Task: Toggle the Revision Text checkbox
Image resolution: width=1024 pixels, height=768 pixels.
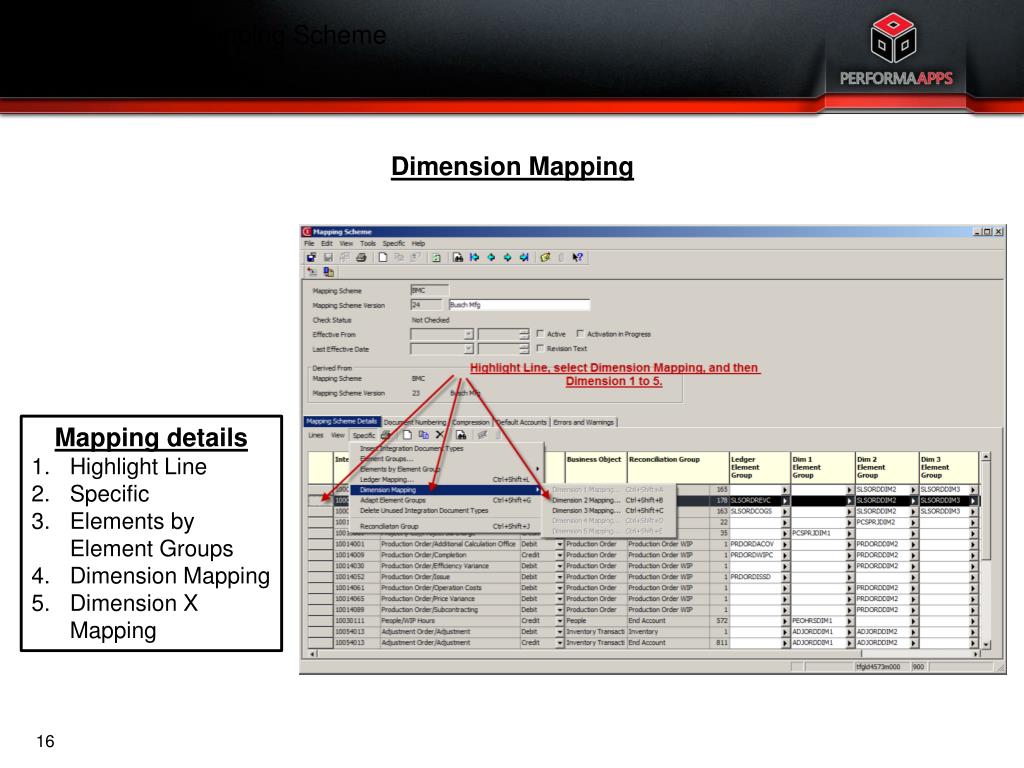Action: [x=540, y=348]
